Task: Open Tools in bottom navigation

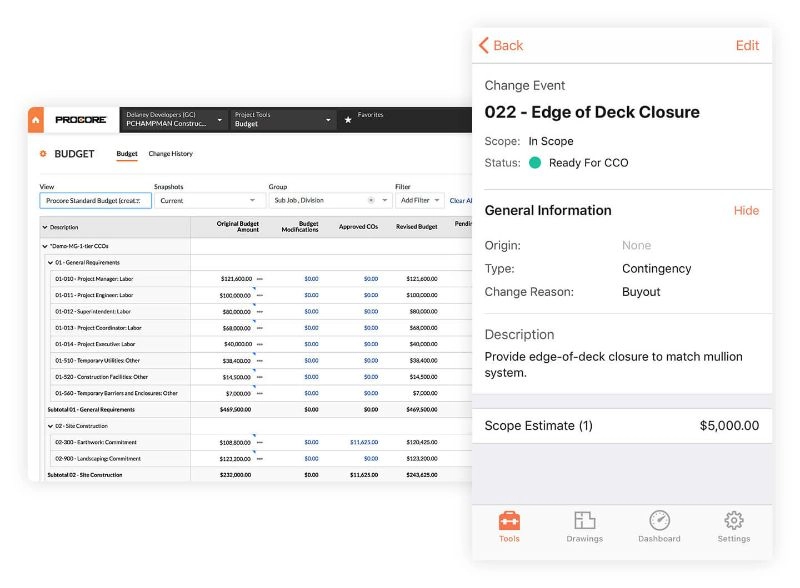Action: pyautogui.click(x=509, y=526)
